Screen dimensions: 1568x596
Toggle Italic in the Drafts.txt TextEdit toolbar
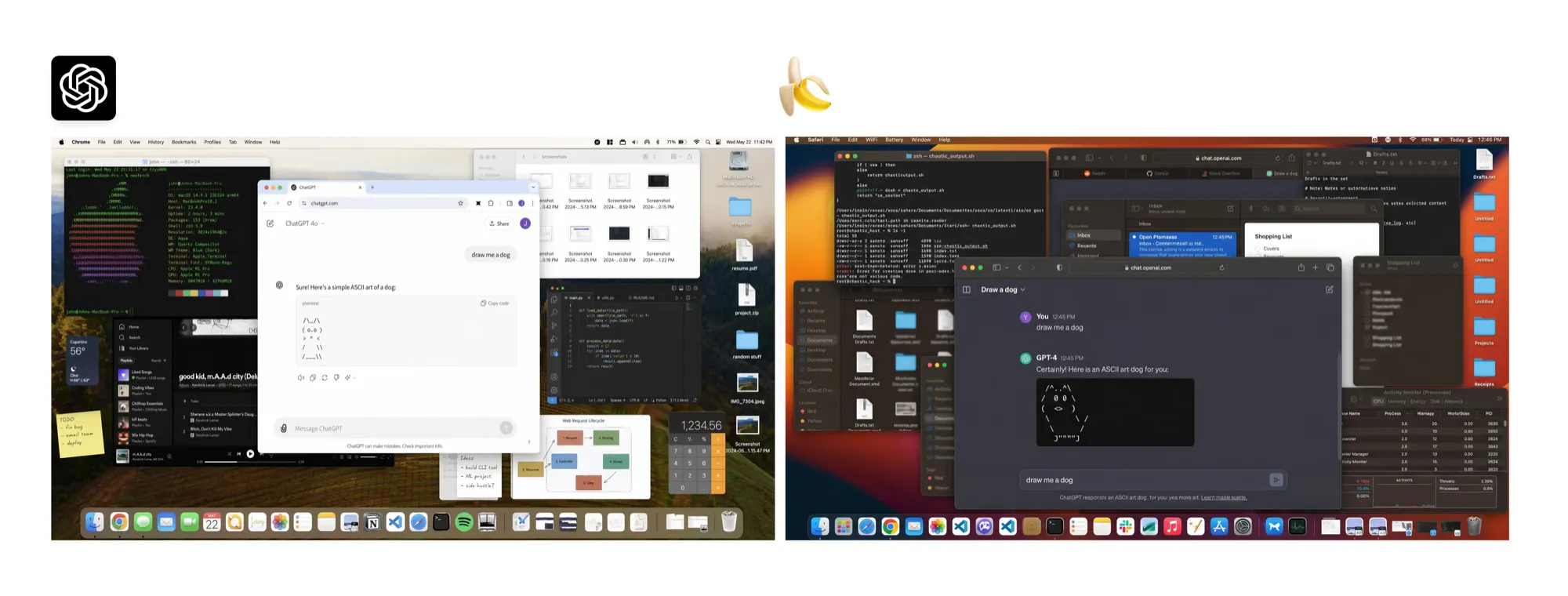point(1384,163)
